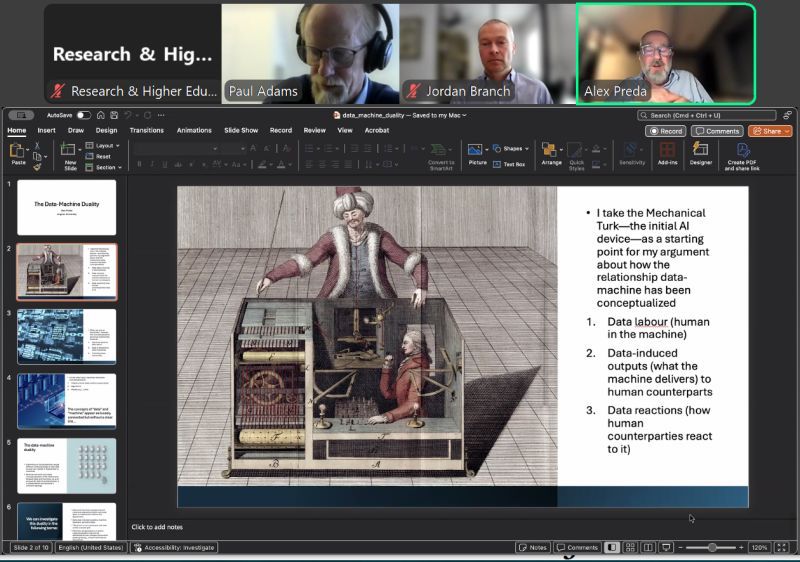Click the collaboration icon beside Search

[787, 115]
